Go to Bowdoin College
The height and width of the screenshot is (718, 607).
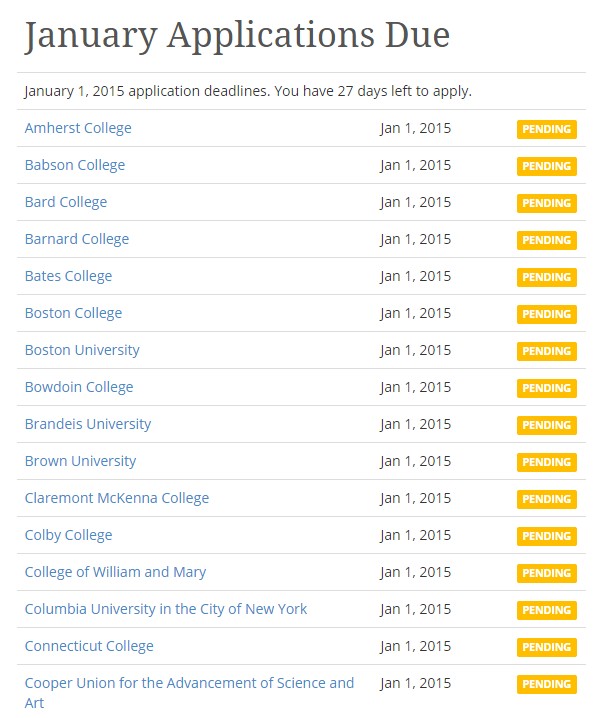coord(79,387)
